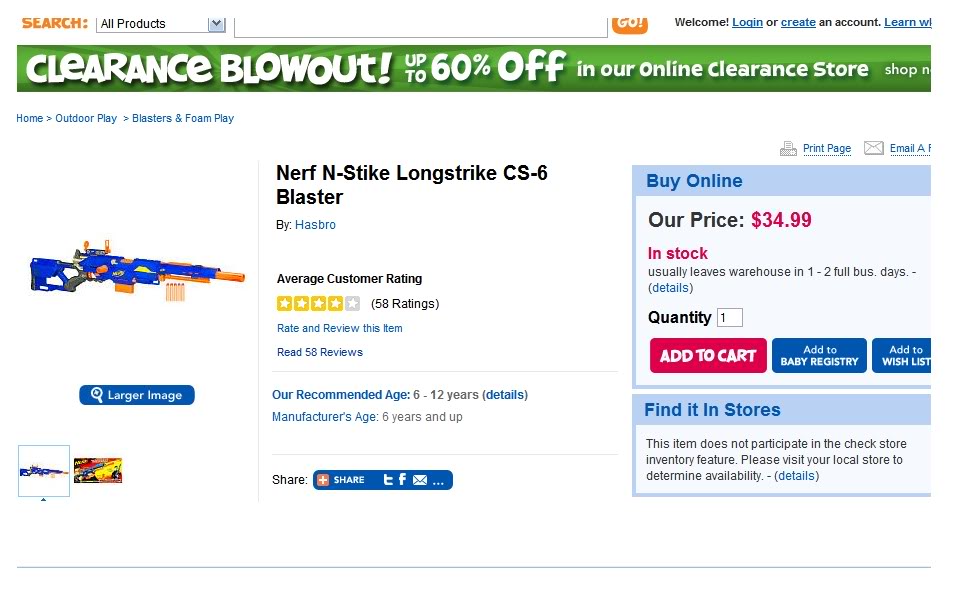This screenshot has width=962, height=616.
Task: Click the envelope icon for emailing a friend
Action: tap(873, 149)
